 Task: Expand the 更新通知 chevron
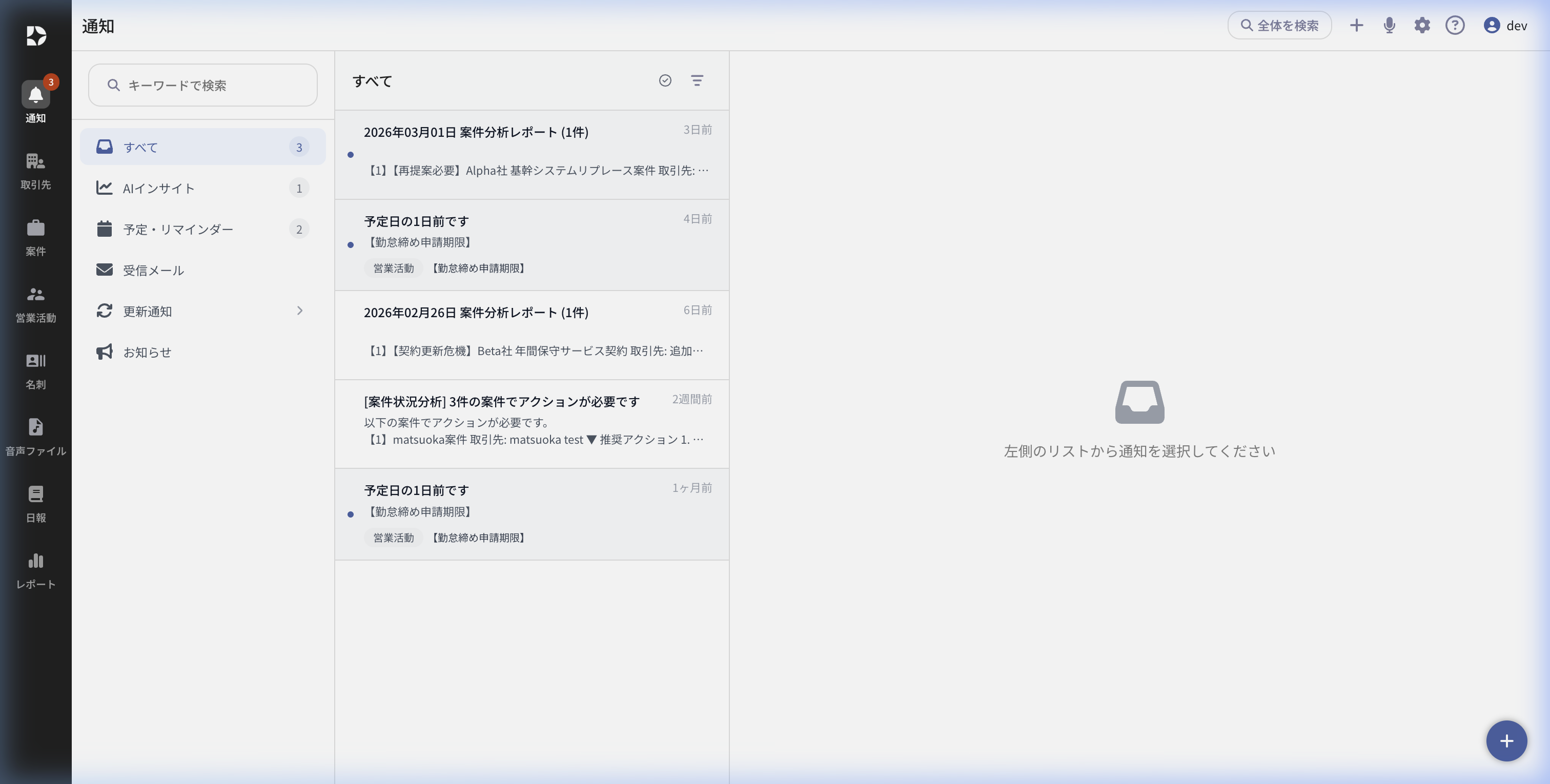point(300,311)
